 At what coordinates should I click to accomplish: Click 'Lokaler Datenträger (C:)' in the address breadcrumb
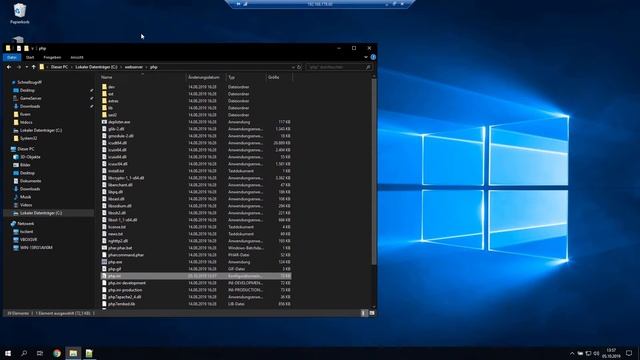tap(96, 67)
